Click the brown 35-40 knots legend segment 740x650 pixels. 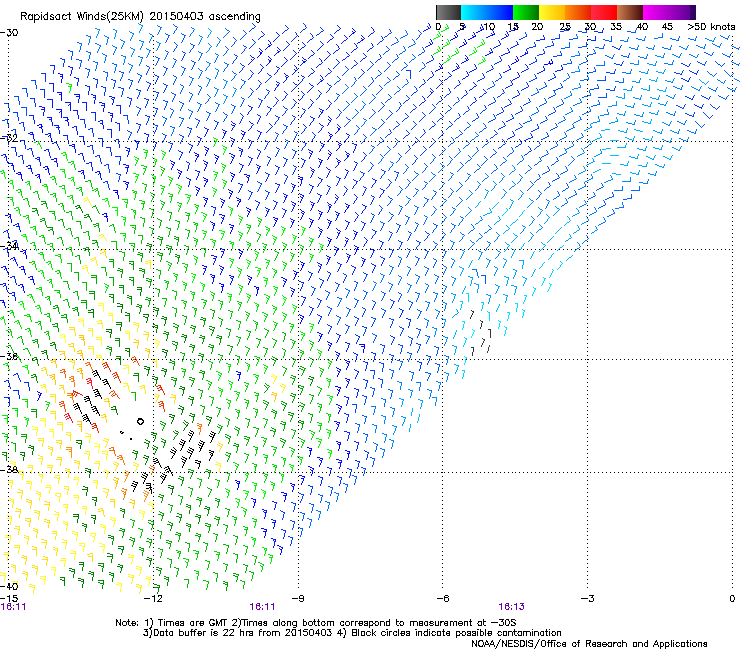point(630,12)
